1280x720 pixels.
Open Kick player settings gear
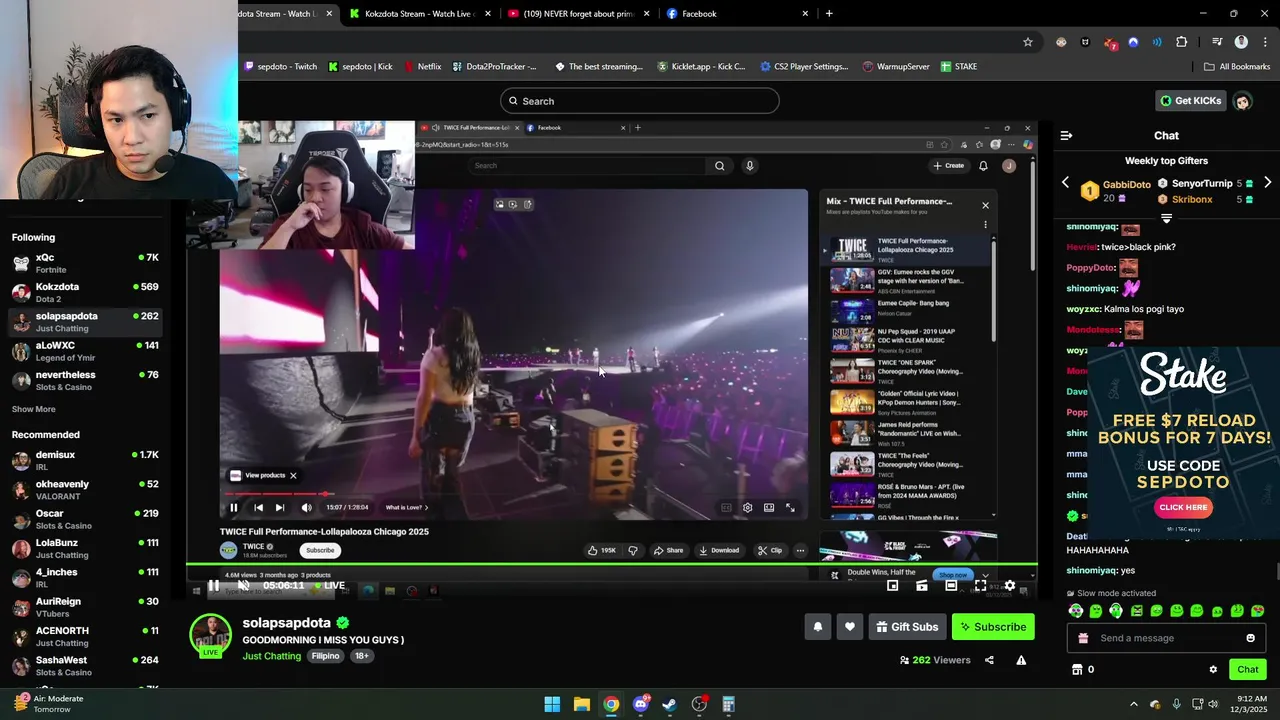[1010, 586]
